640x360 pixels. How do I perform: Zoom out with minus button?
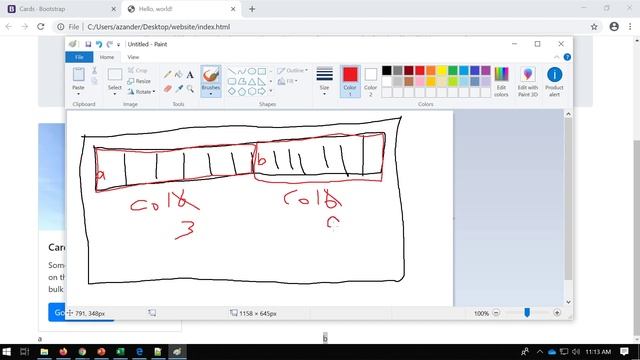coord(496,313)
